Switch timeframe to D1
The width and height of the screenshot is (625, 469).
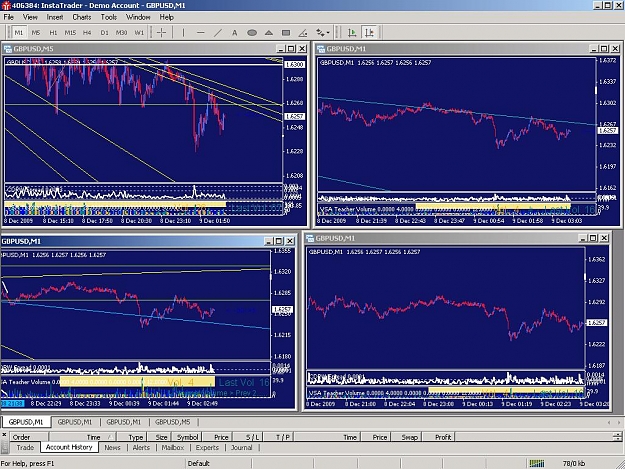pos(104,33)
